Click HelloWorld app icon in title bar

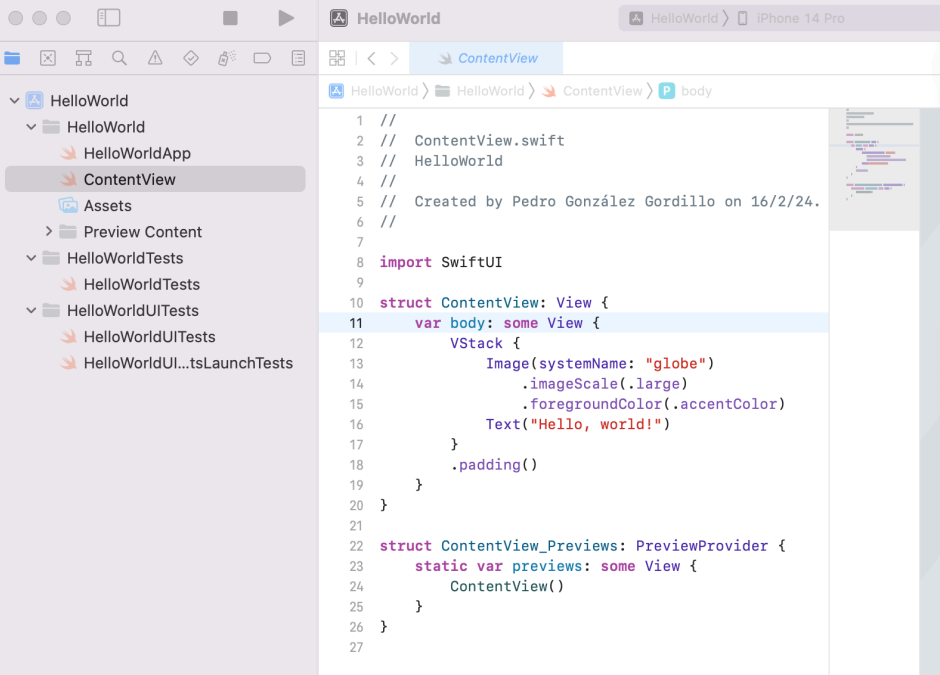339,19
